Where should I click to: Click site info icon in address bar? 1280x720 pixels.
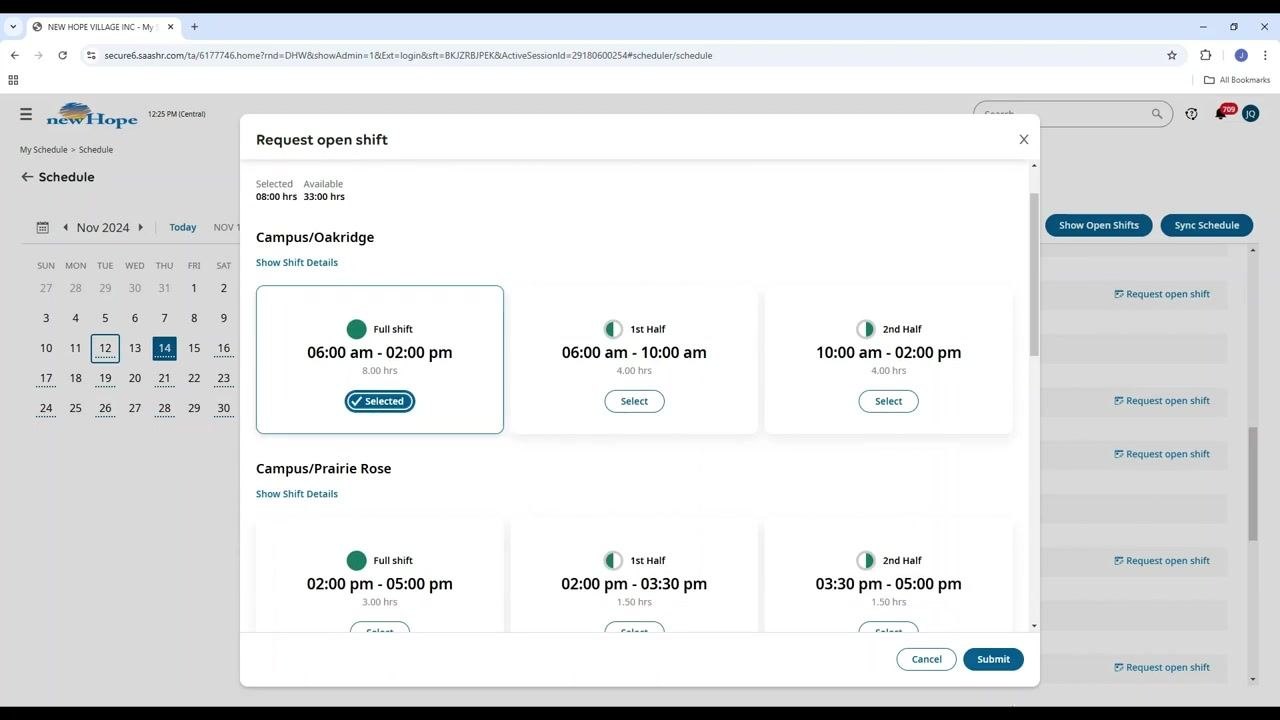(x=91, y=55)
